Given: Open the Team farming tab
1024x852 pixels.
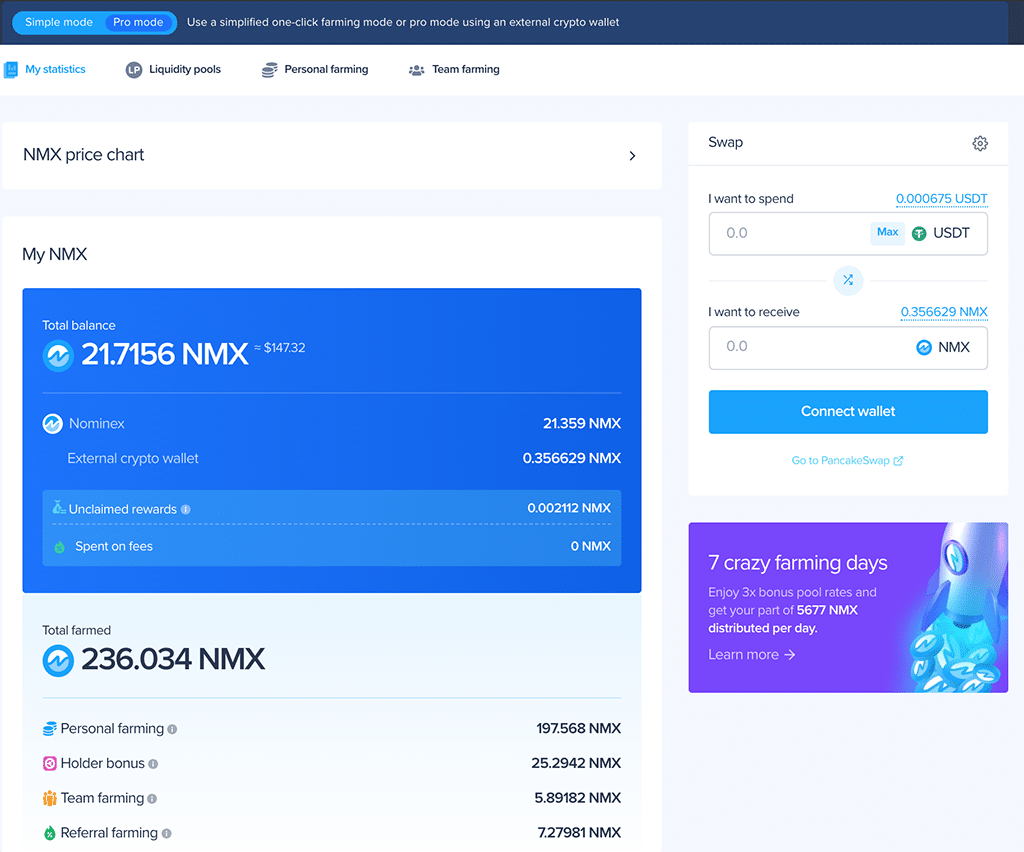Looking at the screenshot, I should [454, 69].
